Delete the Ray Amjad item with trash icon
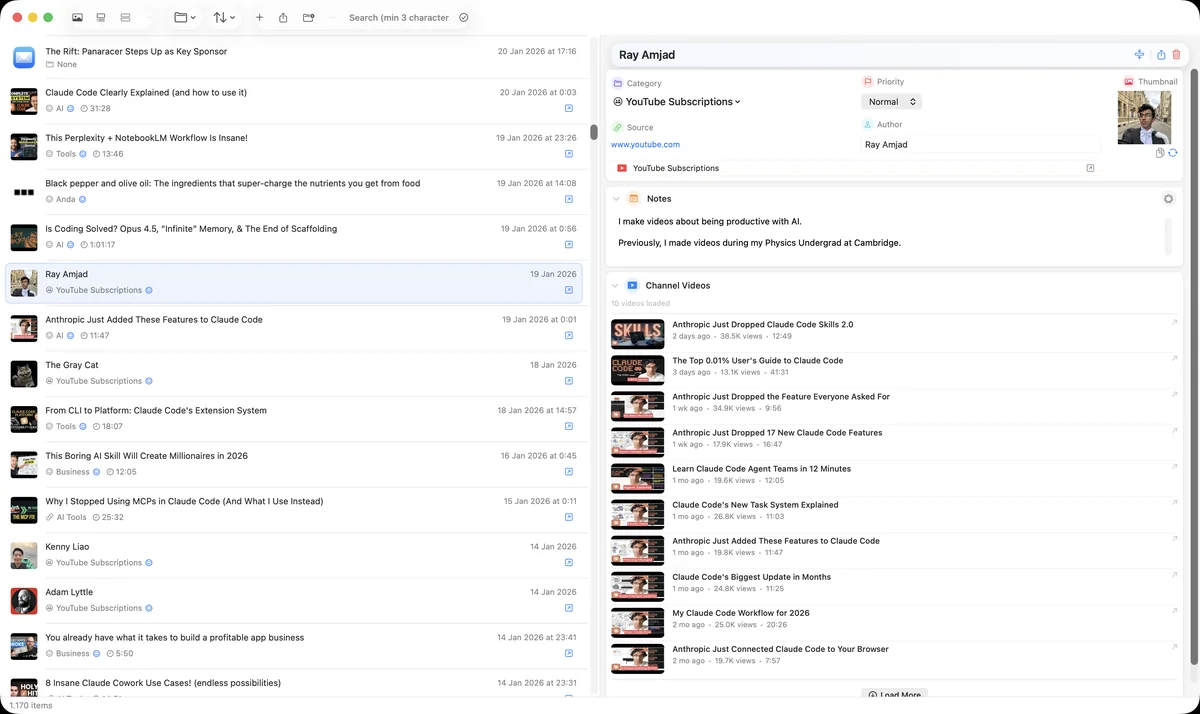The image size is (1200, 714). coord(1177,55)
